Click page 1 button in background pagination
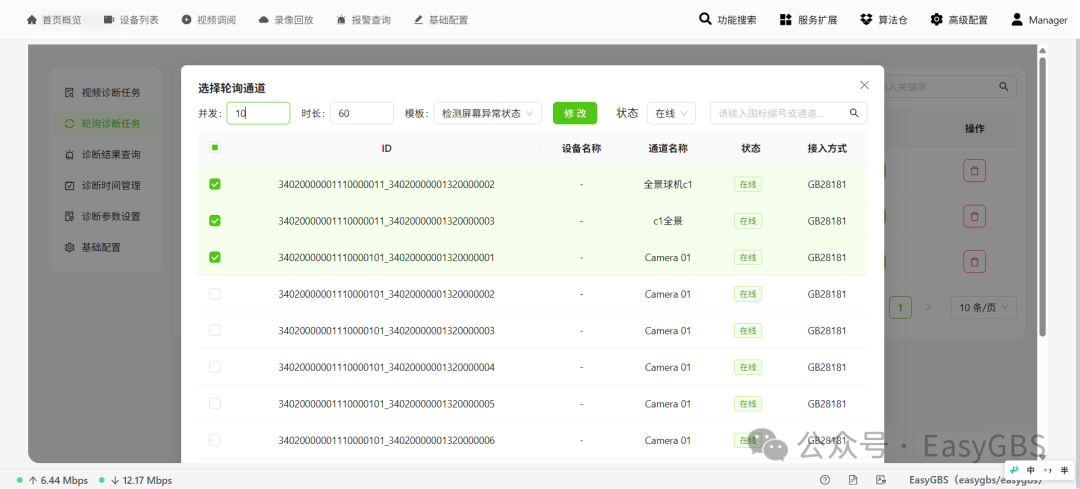This screenshot has height=489, width=1080. point(900,307)
